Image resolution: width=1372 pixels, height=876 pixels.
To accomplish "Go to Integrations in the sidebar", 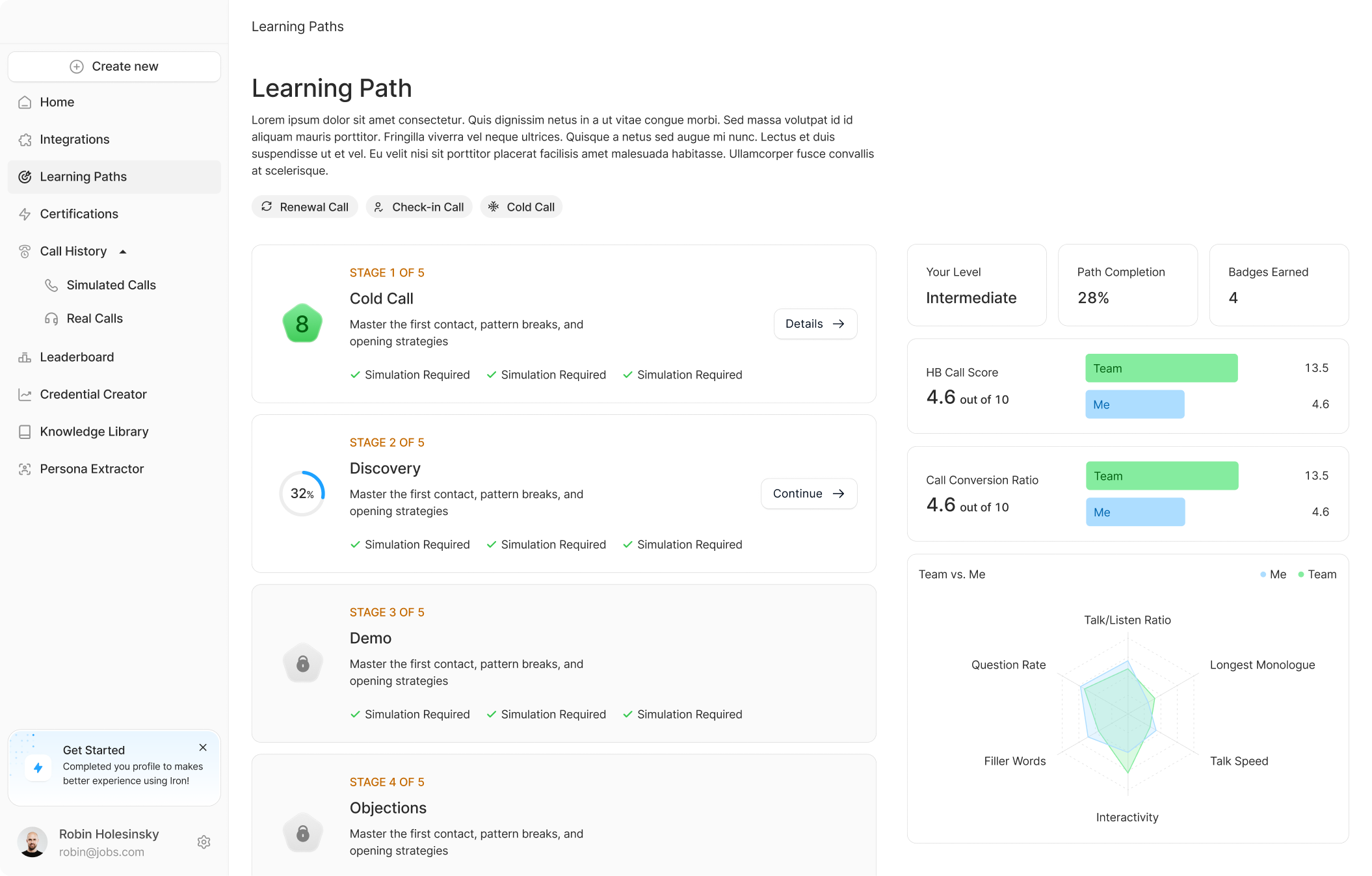I will tap(114, 139).
